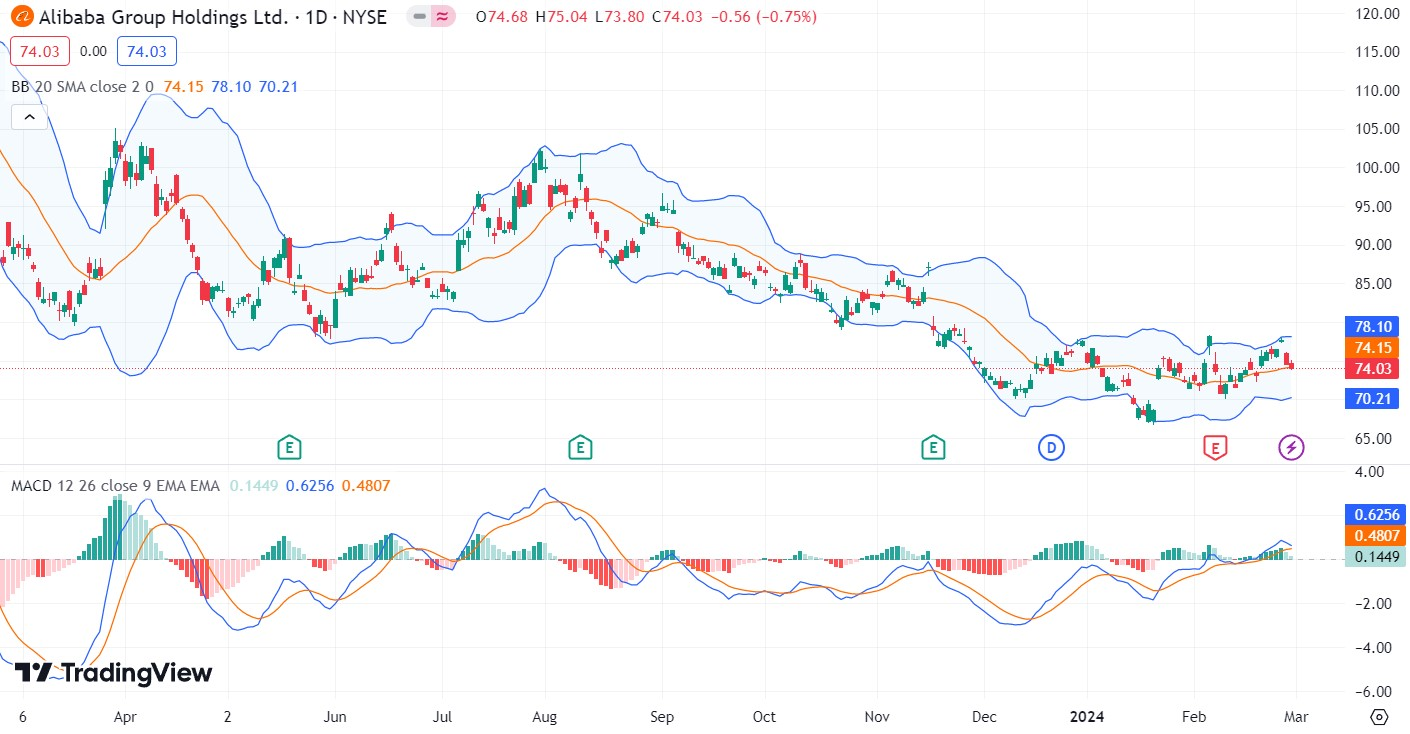
Task: Click the TradingView logo
Action: (113, 673)
